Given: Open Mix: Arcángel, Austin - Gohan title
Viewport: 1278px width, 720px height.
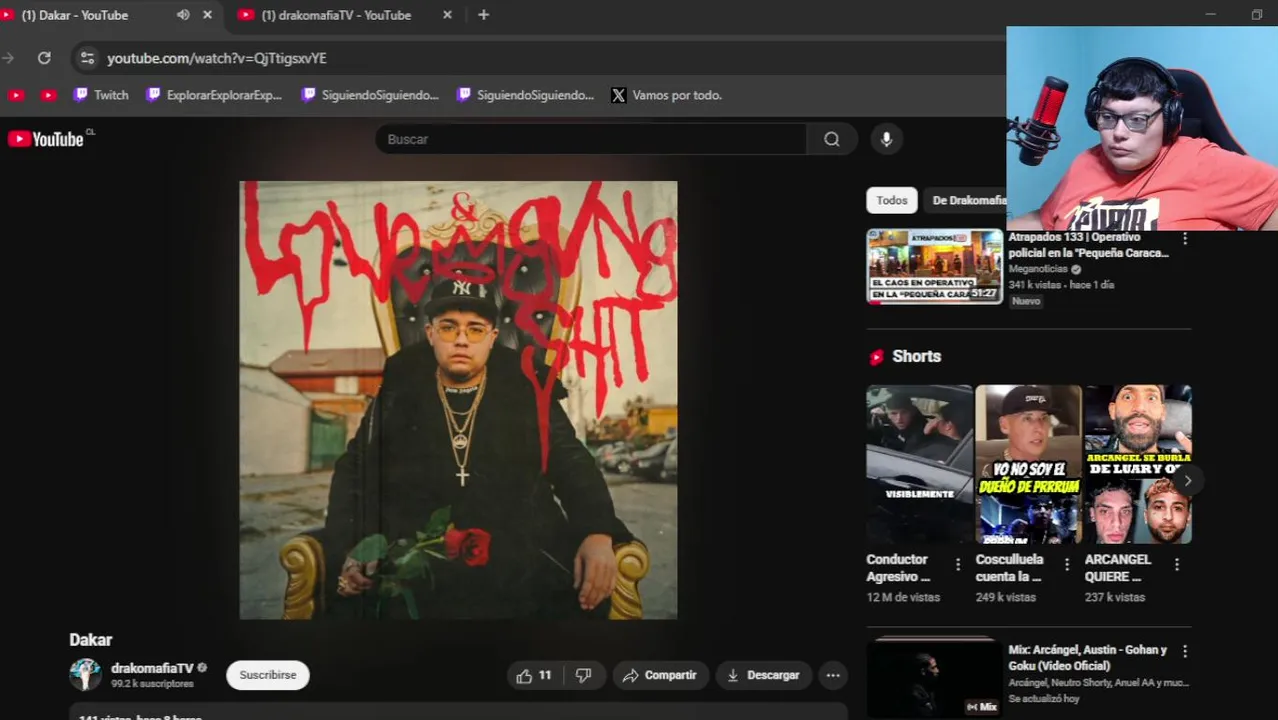Looking at the screenshot, I should pyautogui.click(x=1088, y=657).
